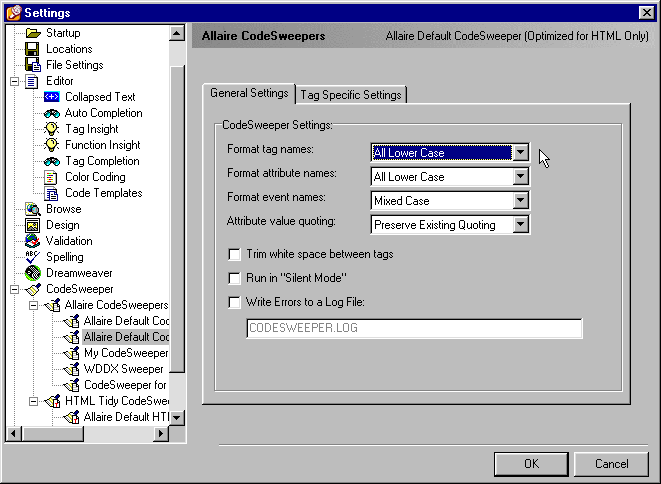Open the Format tag names dropdown
This screenshot has height=484, width=661.
coord(519,153)
